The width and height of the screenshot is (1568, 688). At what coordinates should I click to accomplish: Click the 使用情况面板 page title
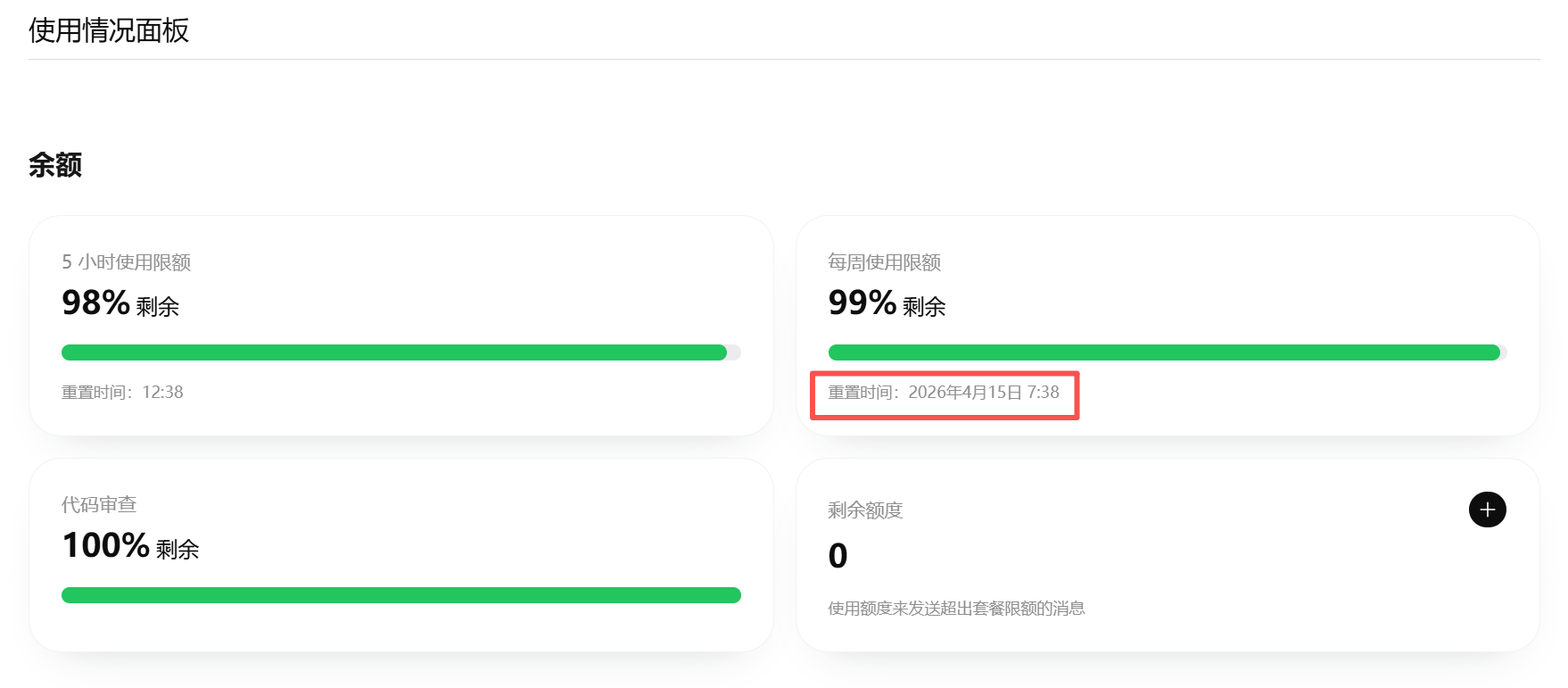tap(109, 30)
